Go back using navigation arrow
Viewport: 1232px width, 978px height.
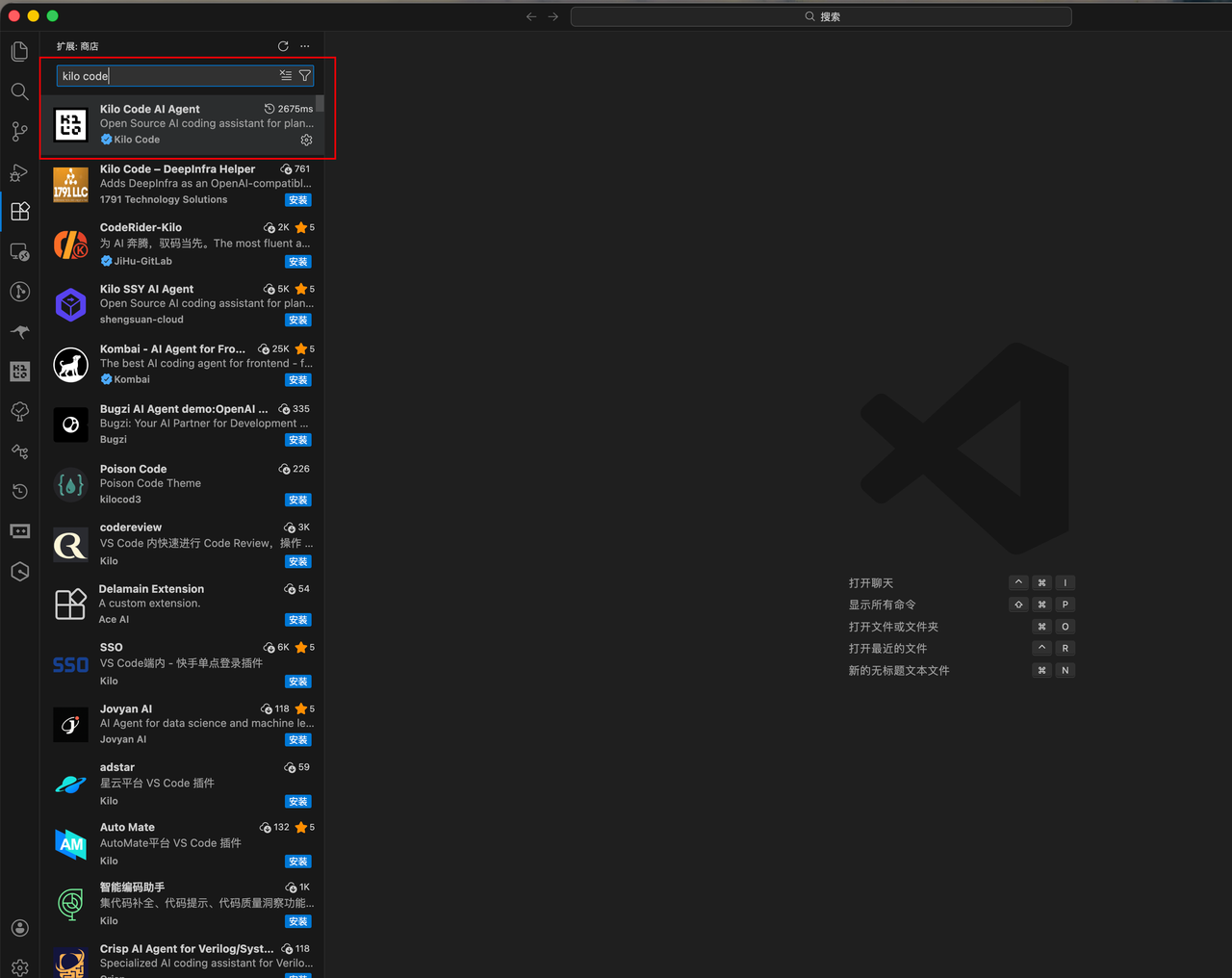531,16
